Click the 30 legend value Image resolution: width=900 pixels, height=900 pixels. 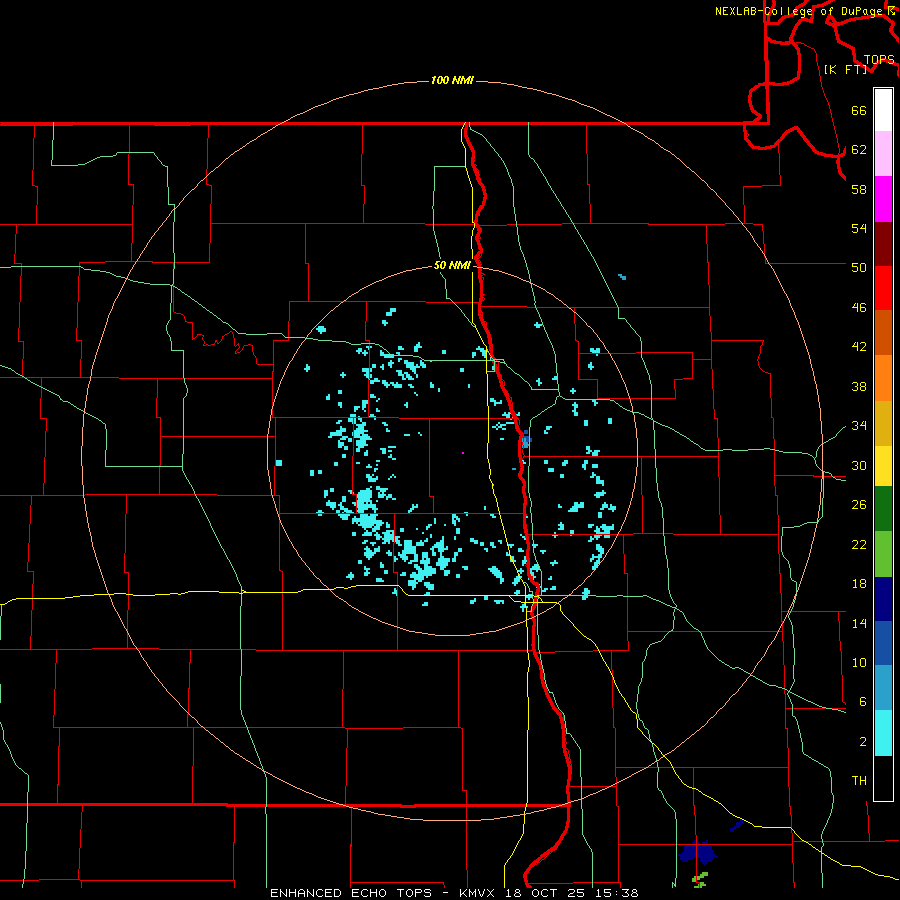click(x=859, y=465)
